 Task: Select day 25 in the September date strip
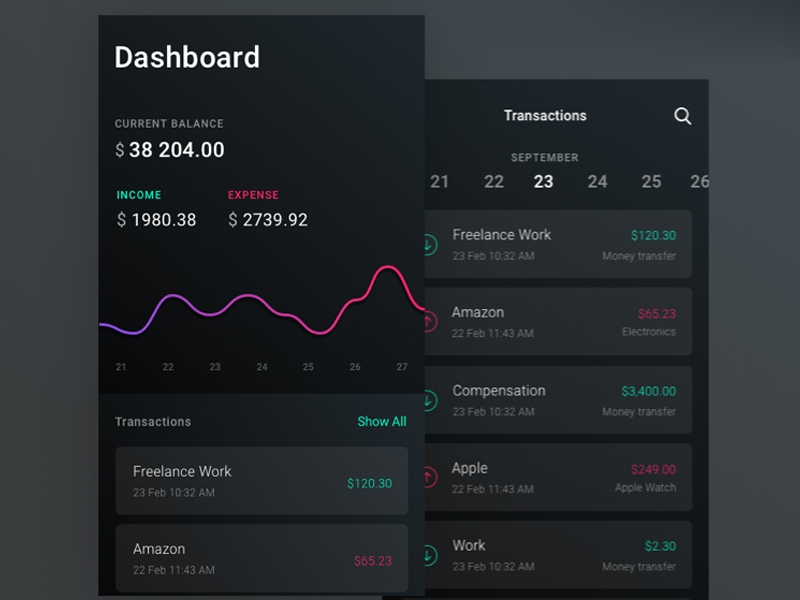click(652, 182)
